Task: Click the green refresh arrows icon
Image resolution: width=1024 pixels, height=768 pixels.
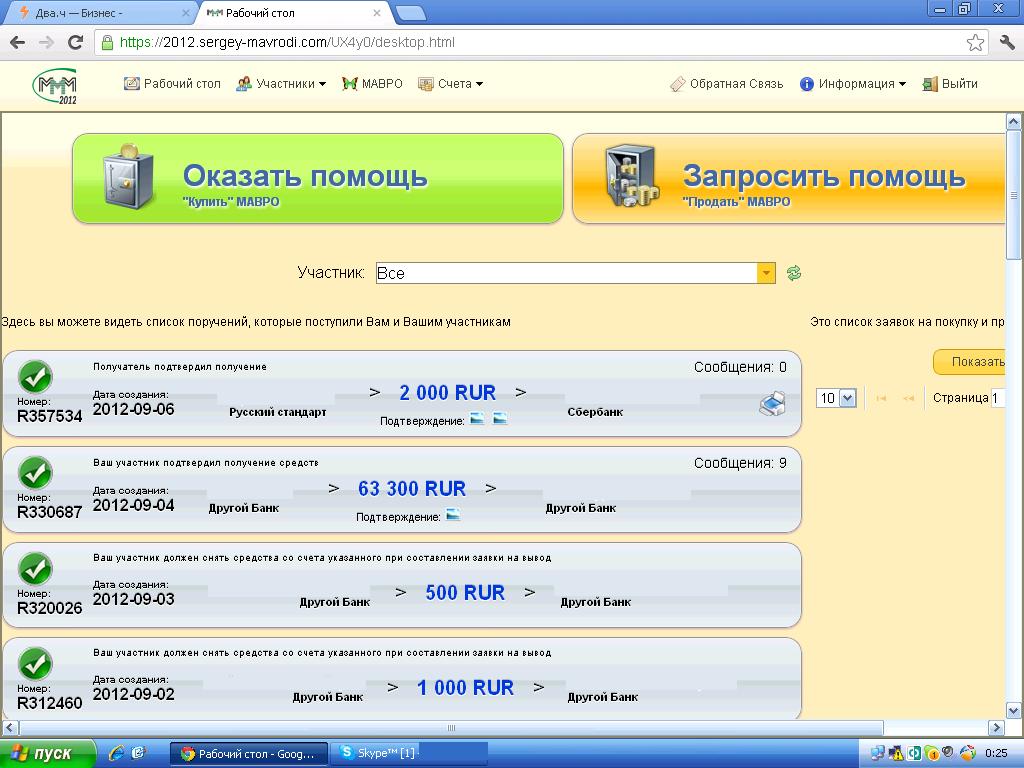Action: 793,273
